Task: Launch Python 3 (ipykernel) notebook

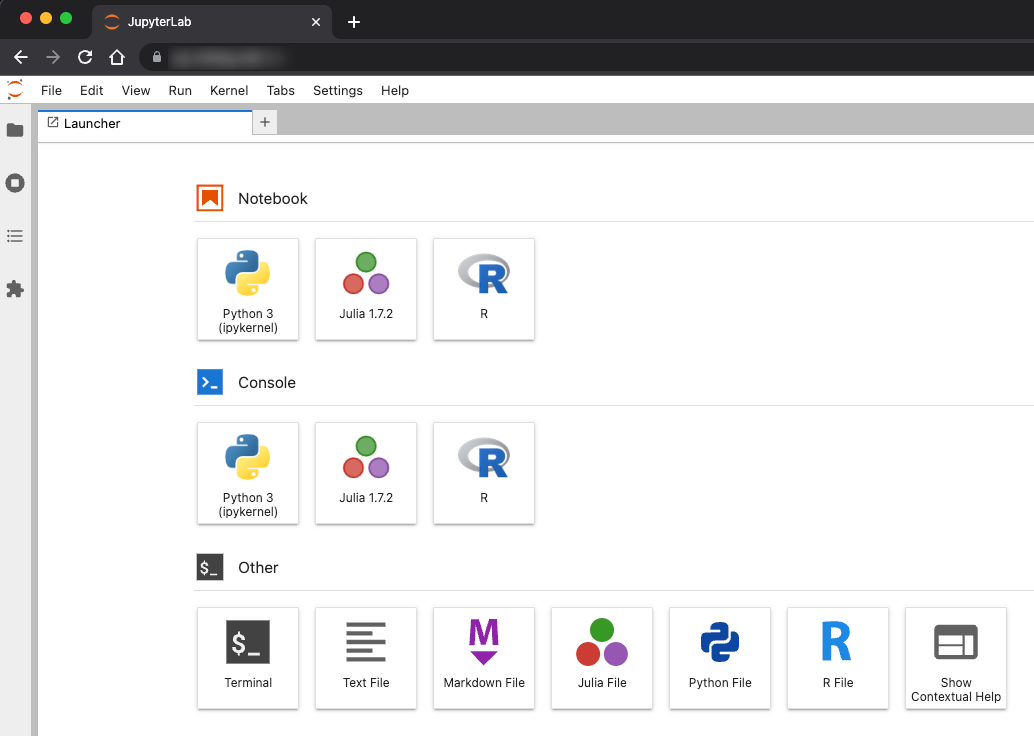Action: [x=248, y=290]
